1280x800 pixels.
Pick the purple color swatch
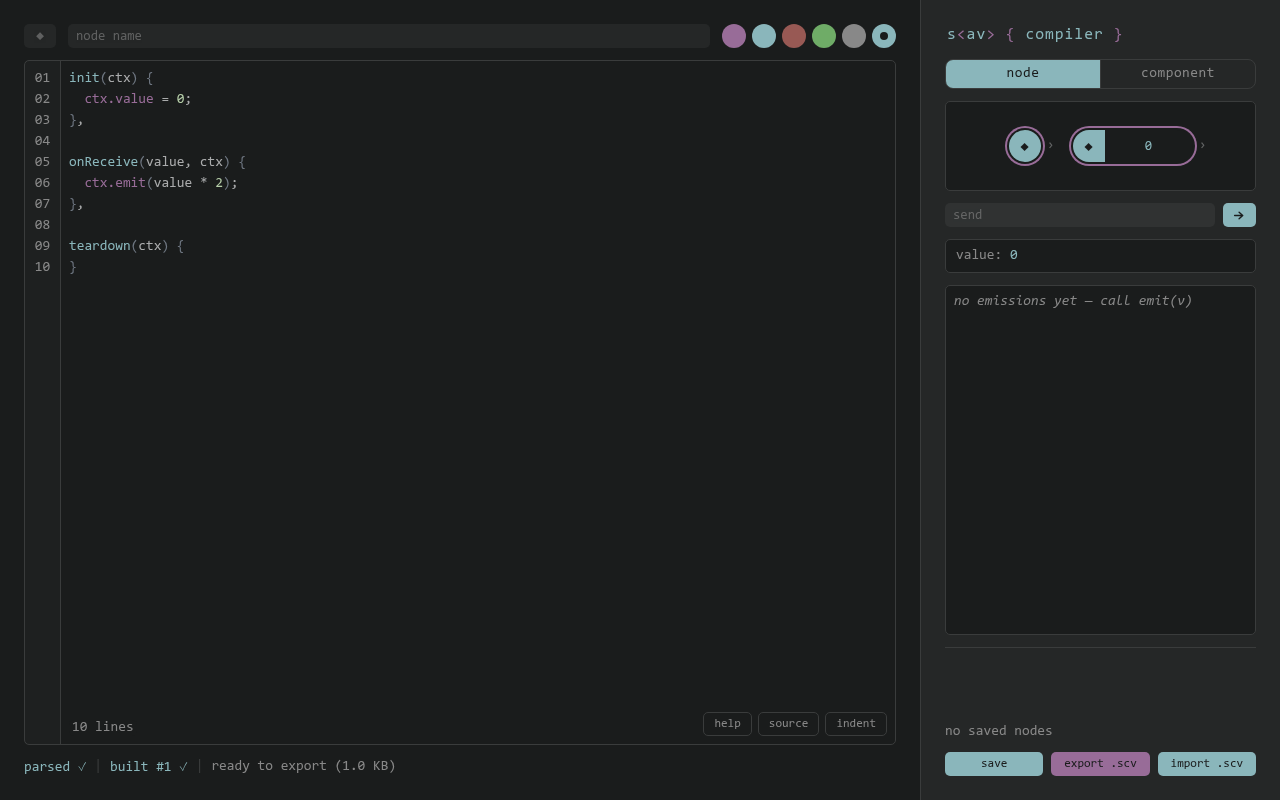(734, 36)
